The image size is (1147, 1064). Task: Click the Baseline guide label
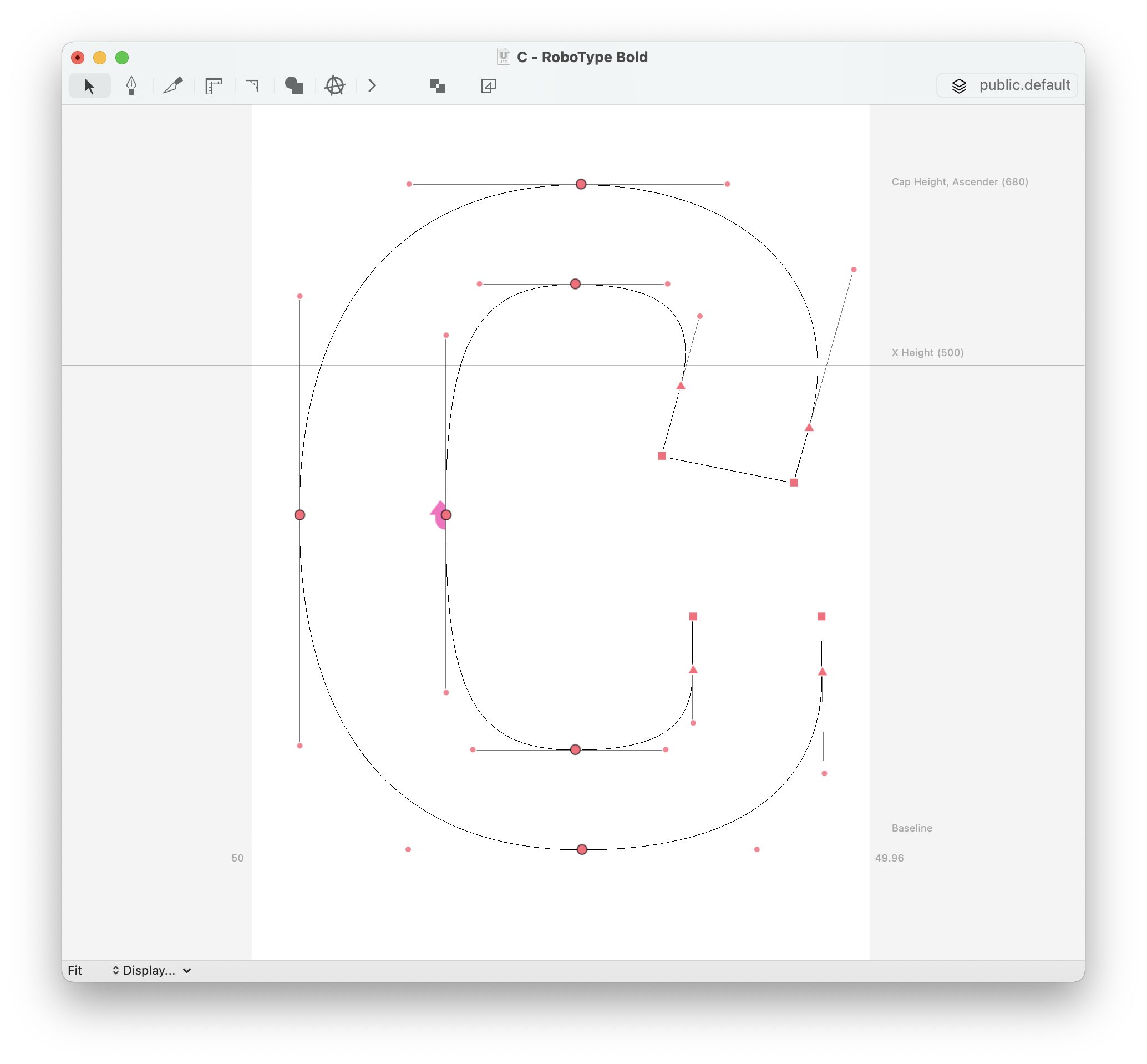click(x=912, y=828)
